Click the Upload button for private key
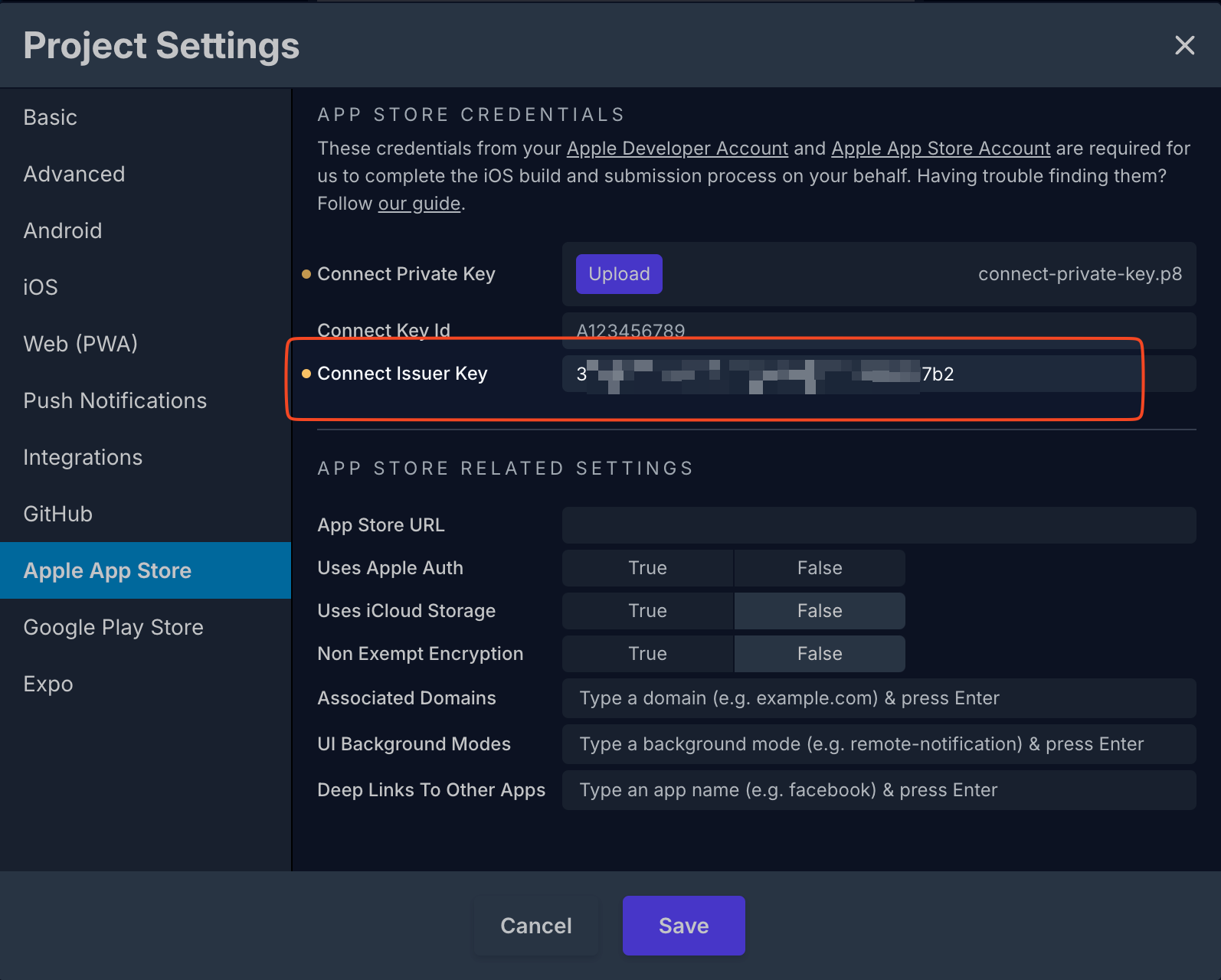The height and width of the screenshot is (980, 1221). coord(619,274)
